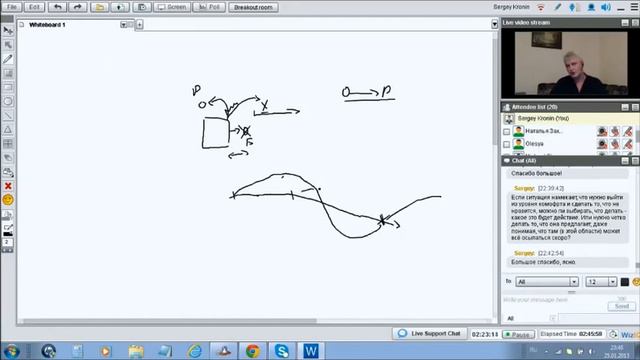Viewport: 640px width, 360px height.
Task: Check the box next to Olesya
Action: click(x=507, y=144)
